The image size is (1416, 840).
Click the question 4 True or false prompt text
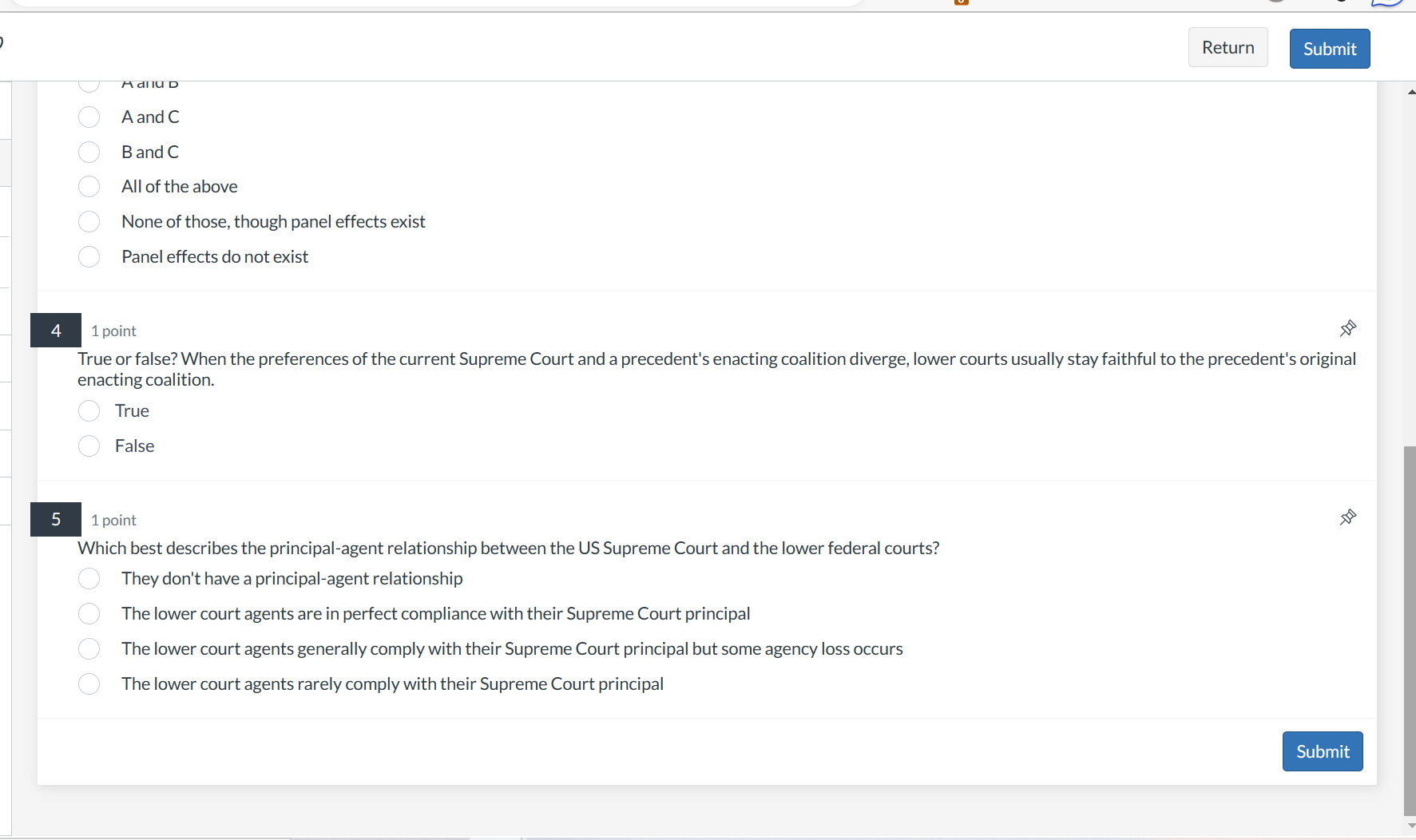[716, 369]
